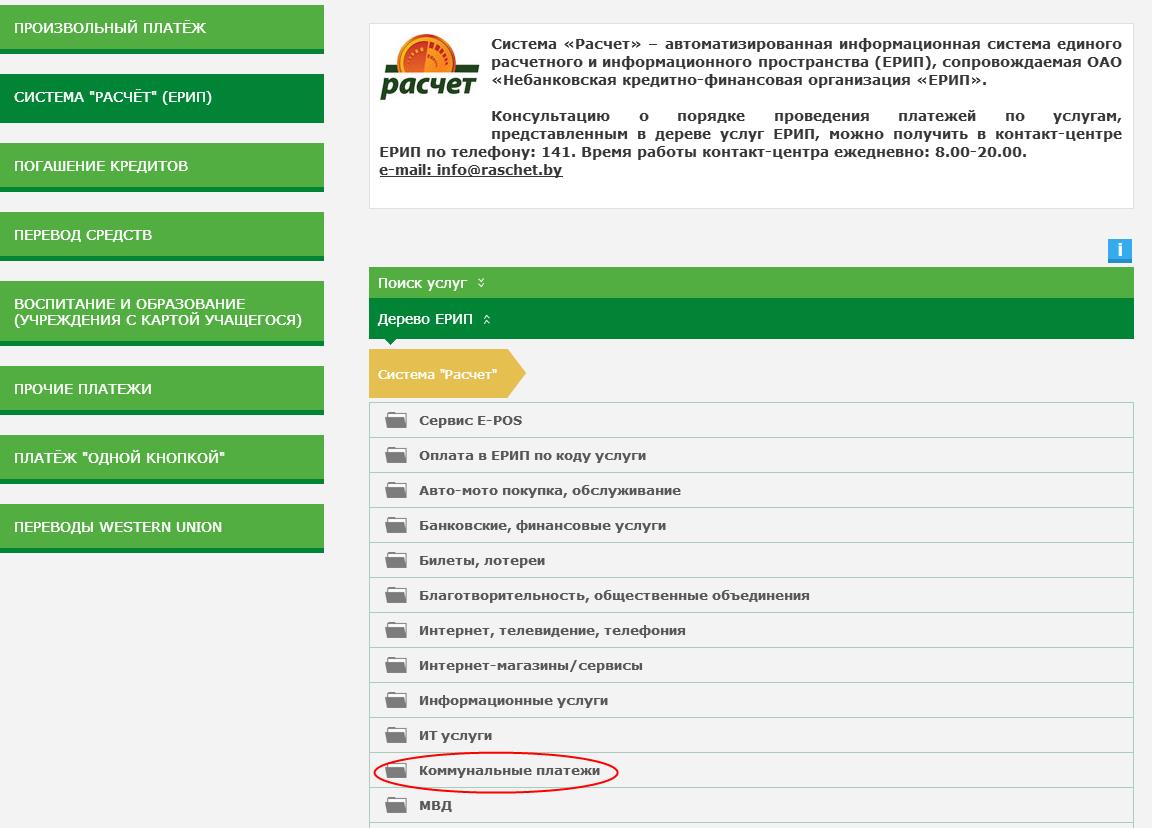Select Благотворительность, общественные объединения category
The width and height of the screenshot is (1152, 828).
(x=751, y=595)
